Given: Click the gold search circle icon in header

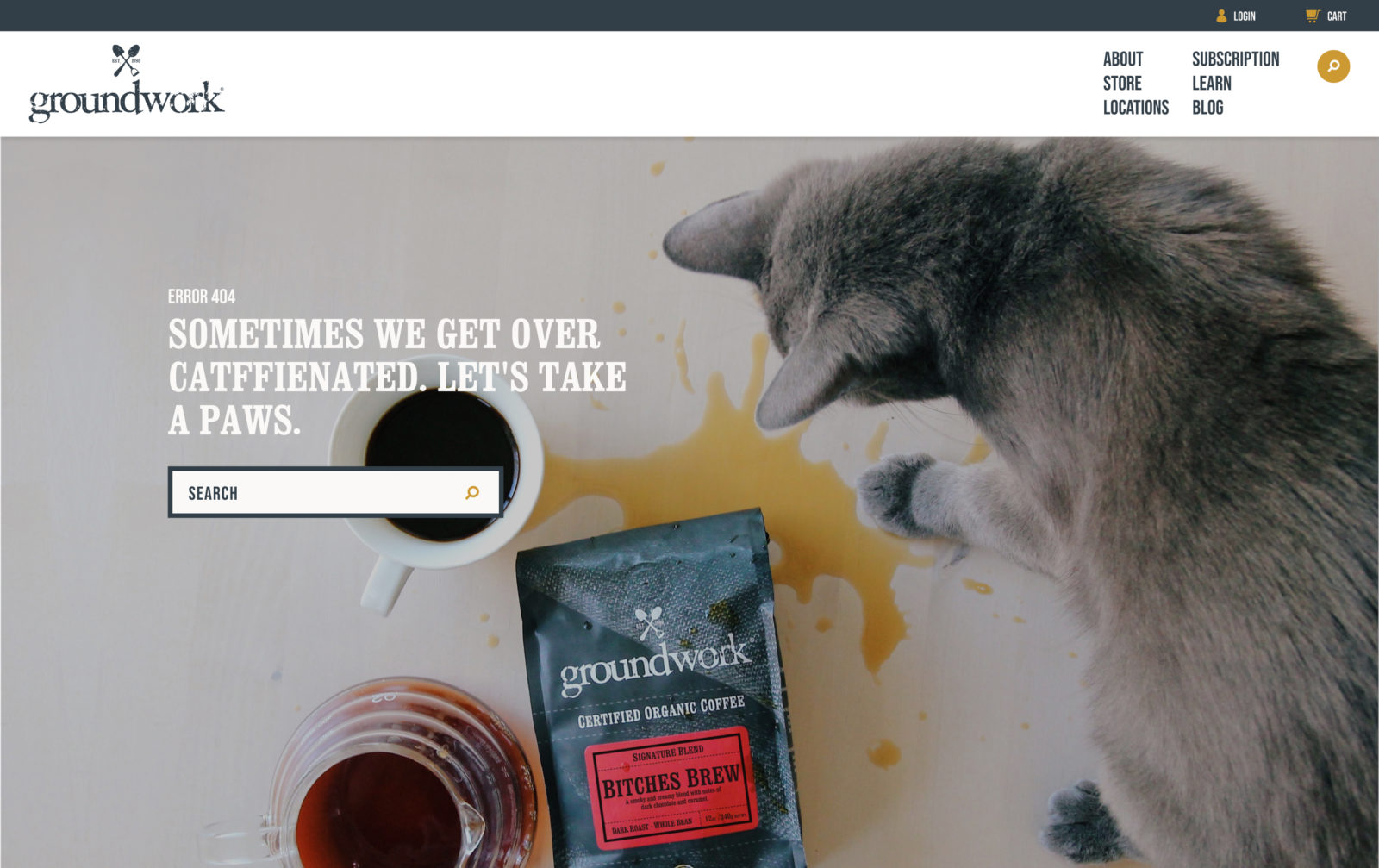Looking at the screenshot, I should pyautogui.click(x=1332, y=66).
